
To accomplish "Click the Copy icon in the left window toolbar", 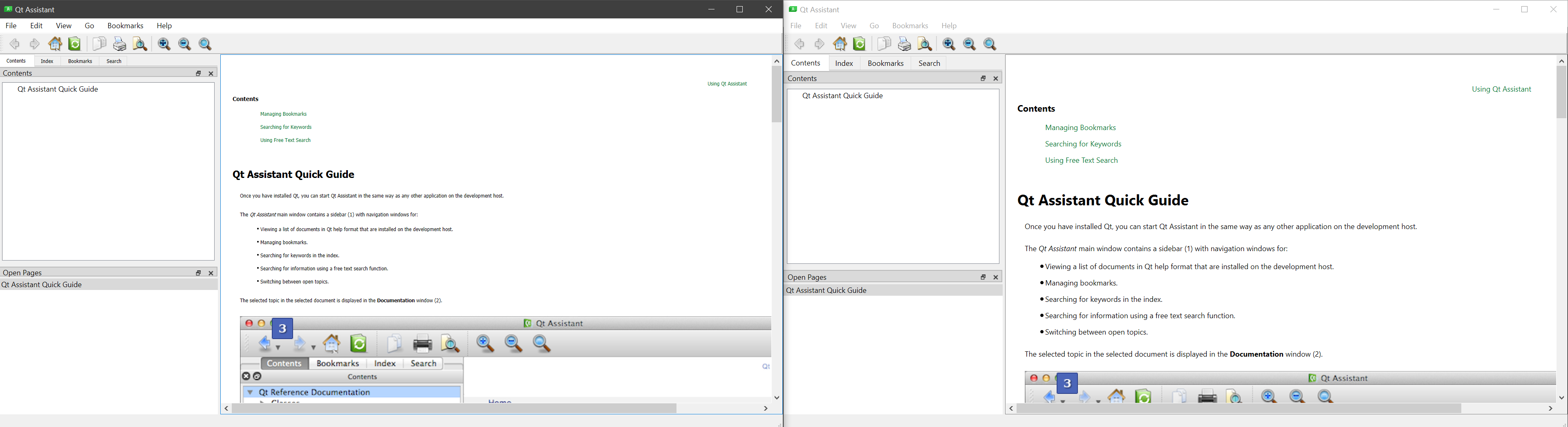I will coord(99,44).
